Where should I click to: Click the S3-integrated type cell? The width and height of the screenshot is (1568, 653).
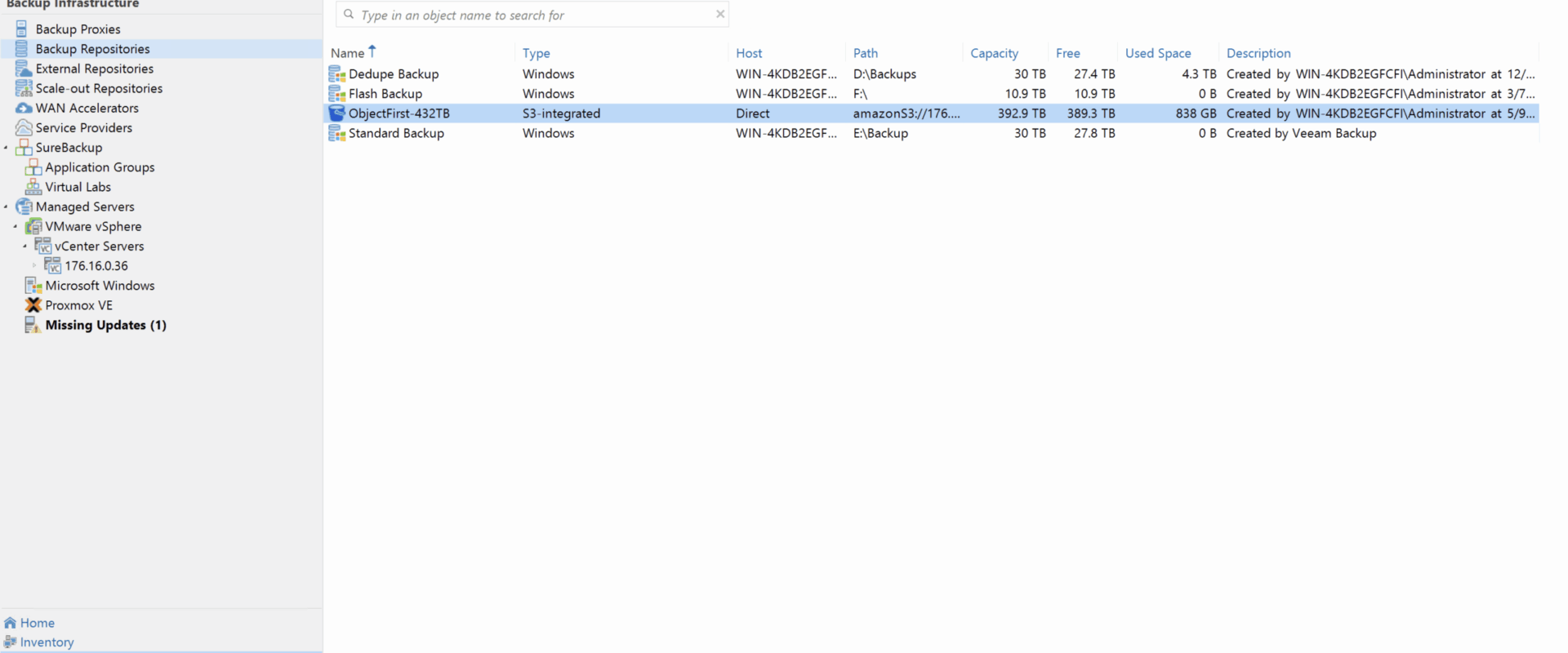click(562, 113)
